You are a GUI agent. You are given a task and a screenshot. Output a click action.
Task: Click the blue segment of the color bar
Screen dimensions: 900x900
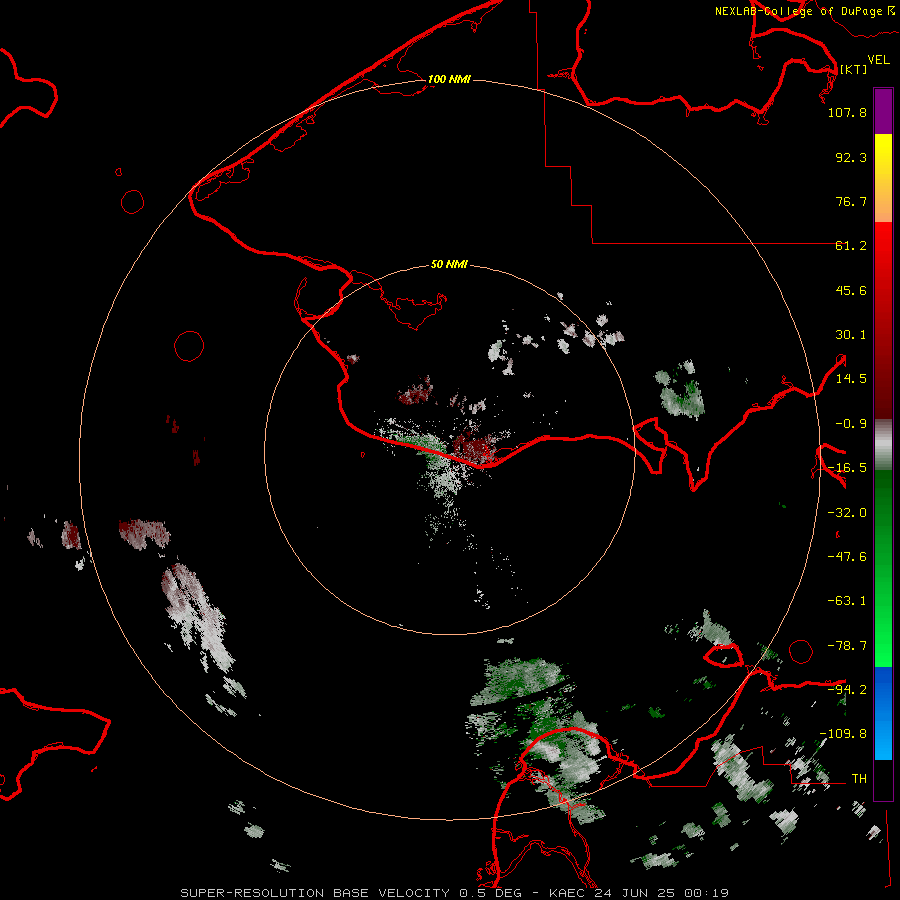click(x=883, y=713)
